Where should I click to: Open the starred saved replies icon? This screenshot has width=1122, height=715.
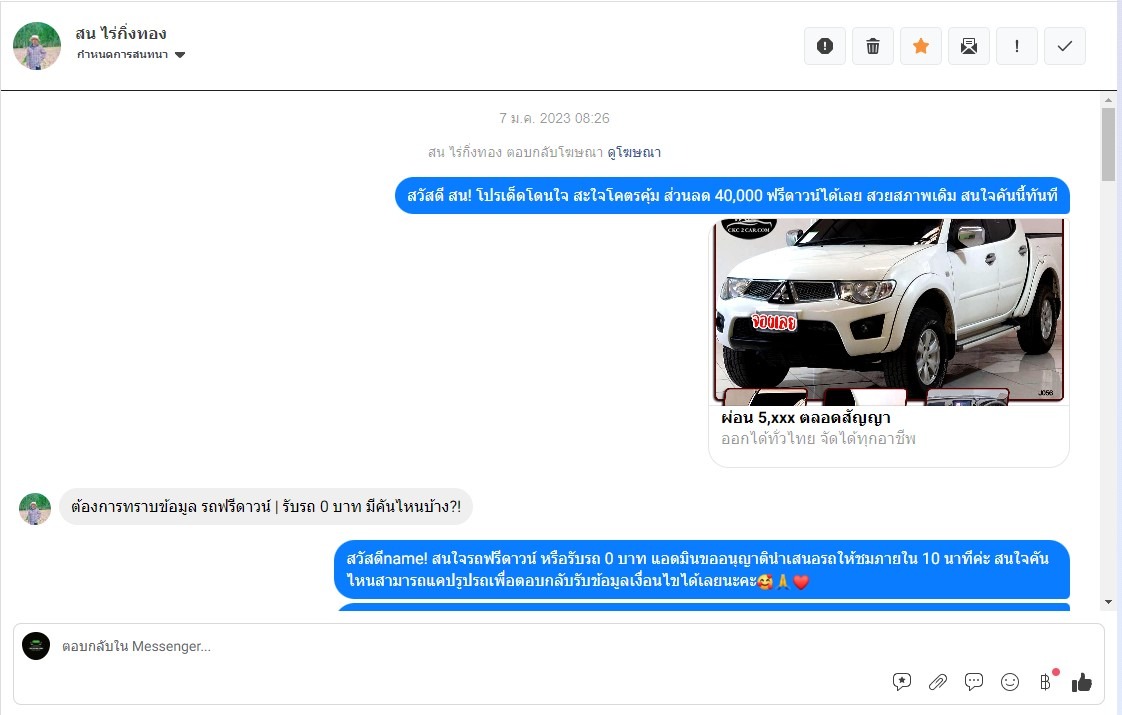click(x=902, y=682)
